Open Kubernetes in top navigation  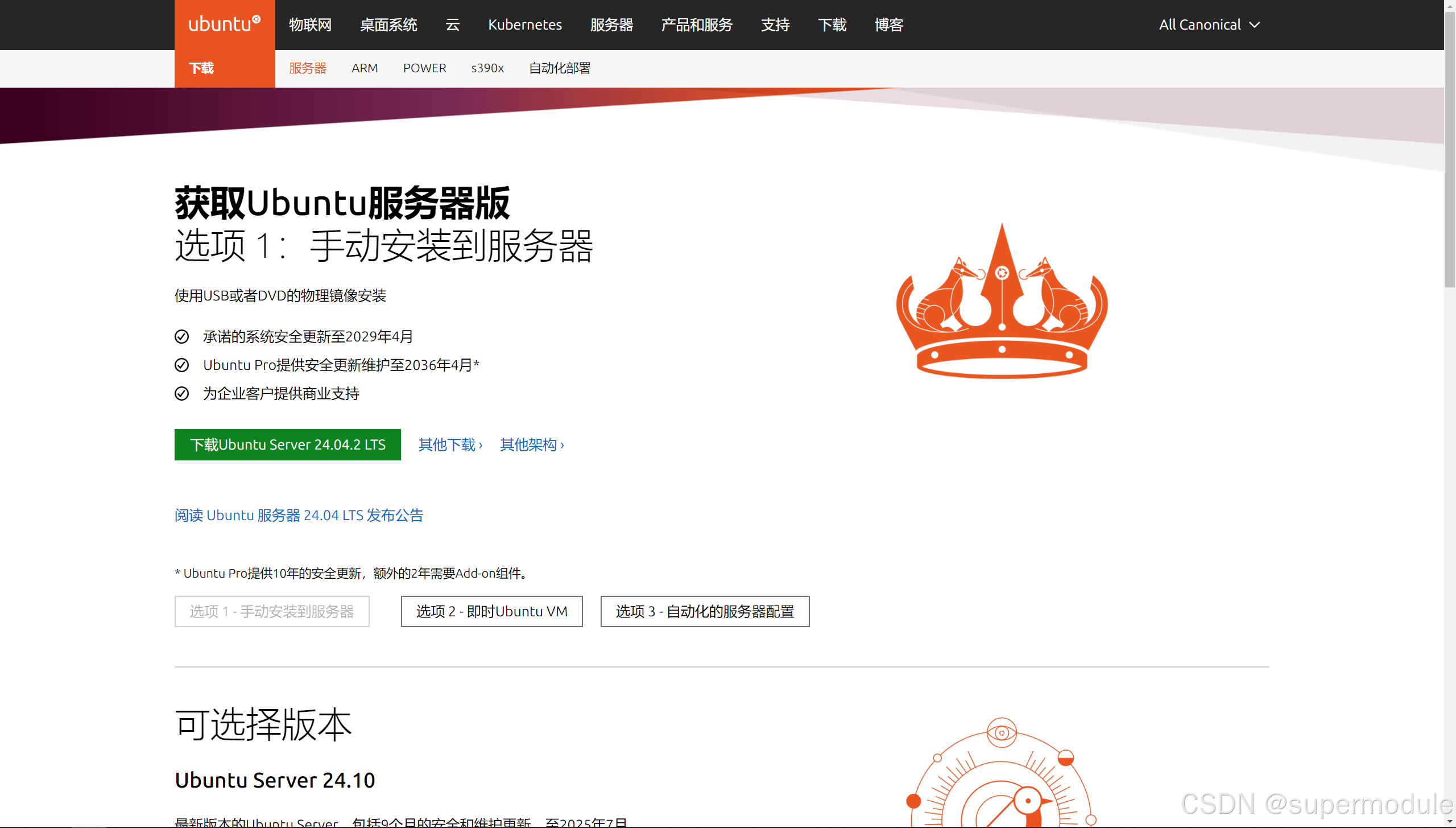(524, 25)
